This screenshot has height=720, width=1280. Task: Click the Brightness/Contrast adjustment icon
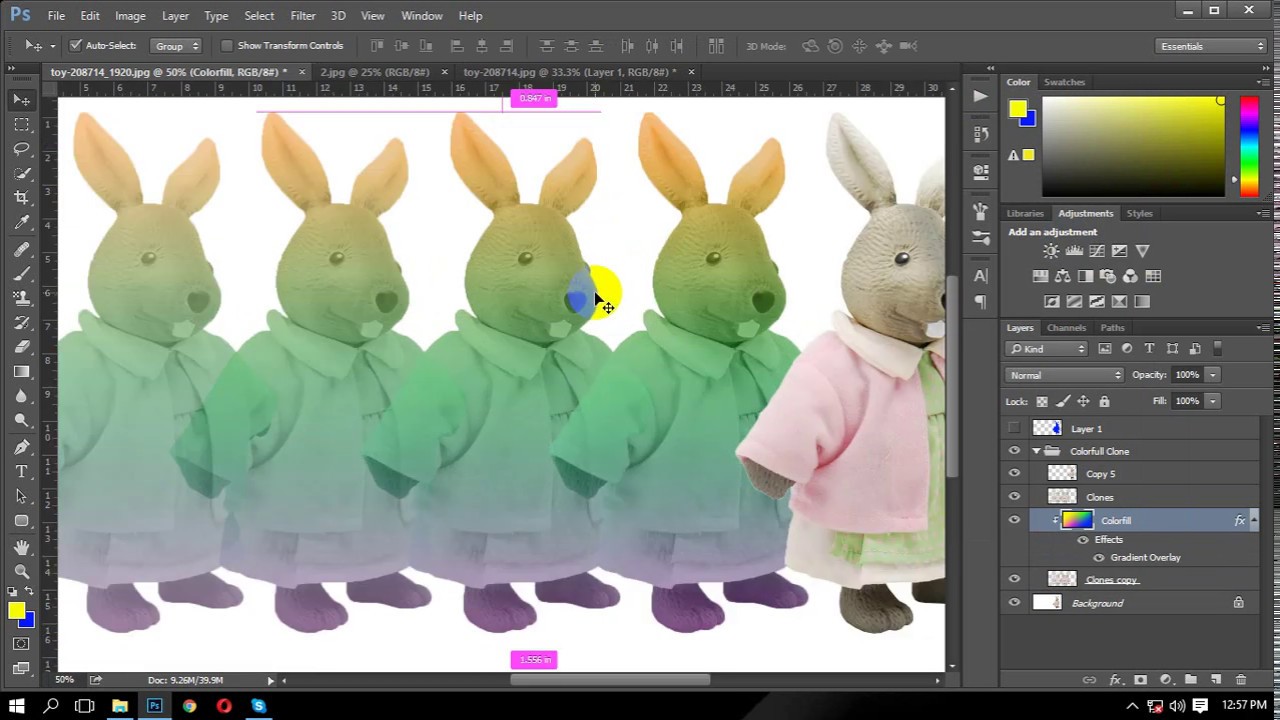(x=1051, y=252)
